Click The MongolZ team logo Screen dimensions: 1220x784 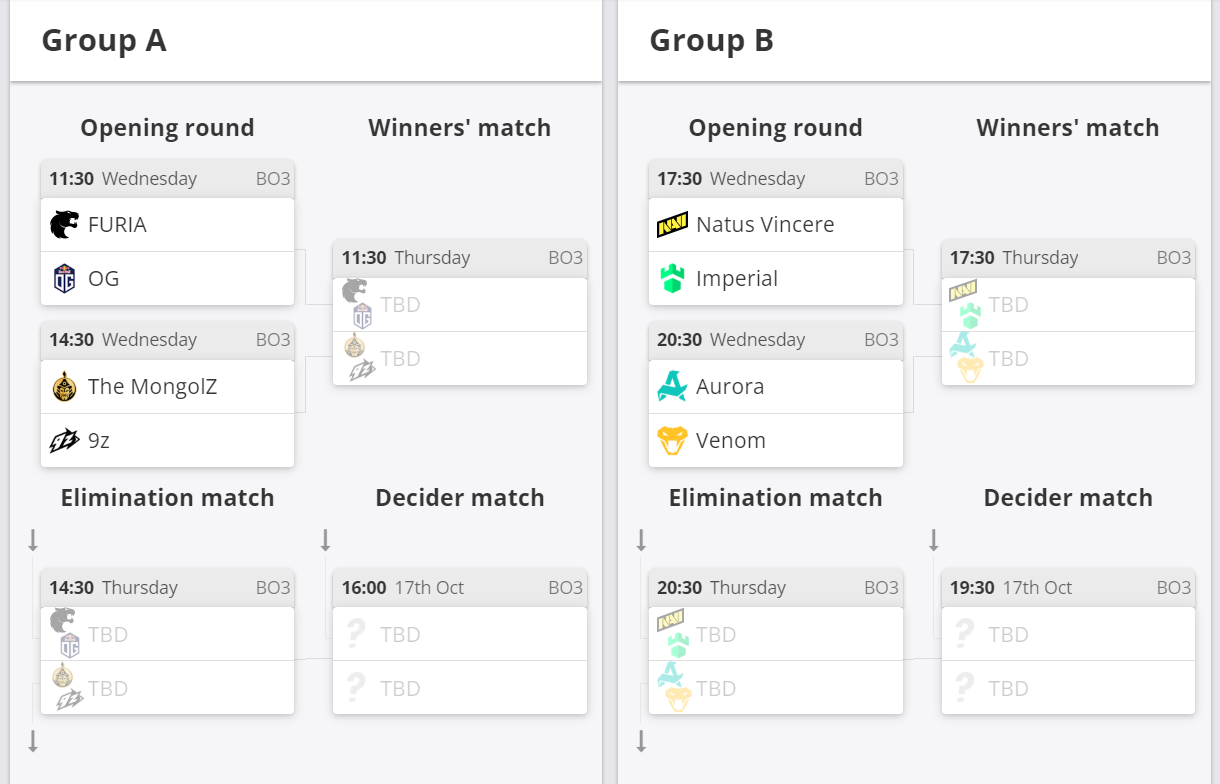(65, 387)
